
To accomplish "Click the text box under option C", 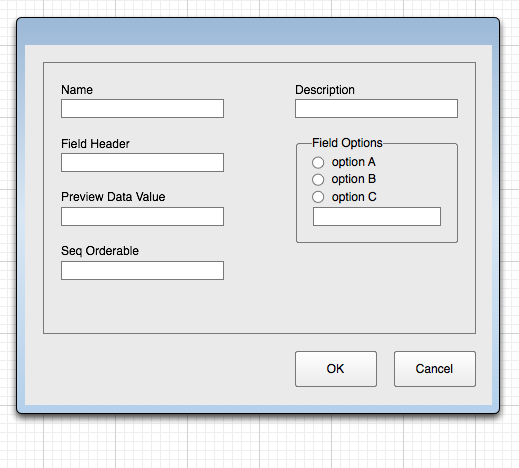I will click(377, 216).
